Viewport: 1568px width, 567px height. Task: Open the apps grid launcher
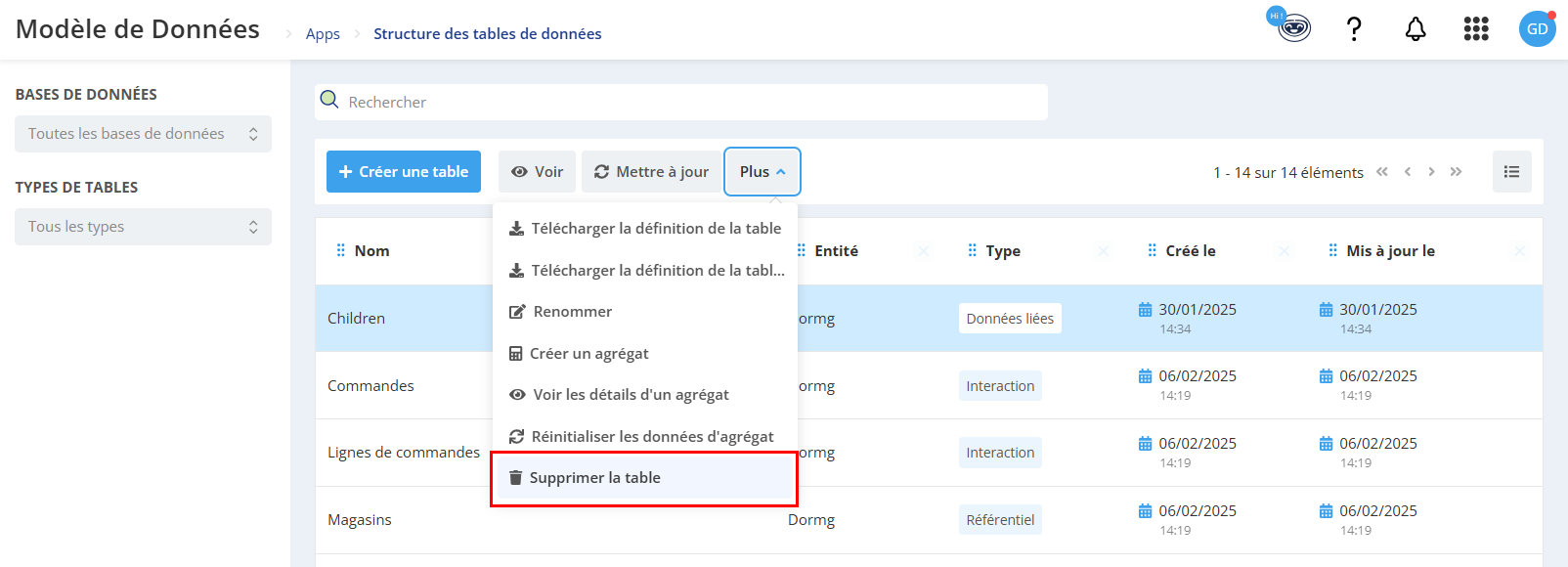point(1476,29)
